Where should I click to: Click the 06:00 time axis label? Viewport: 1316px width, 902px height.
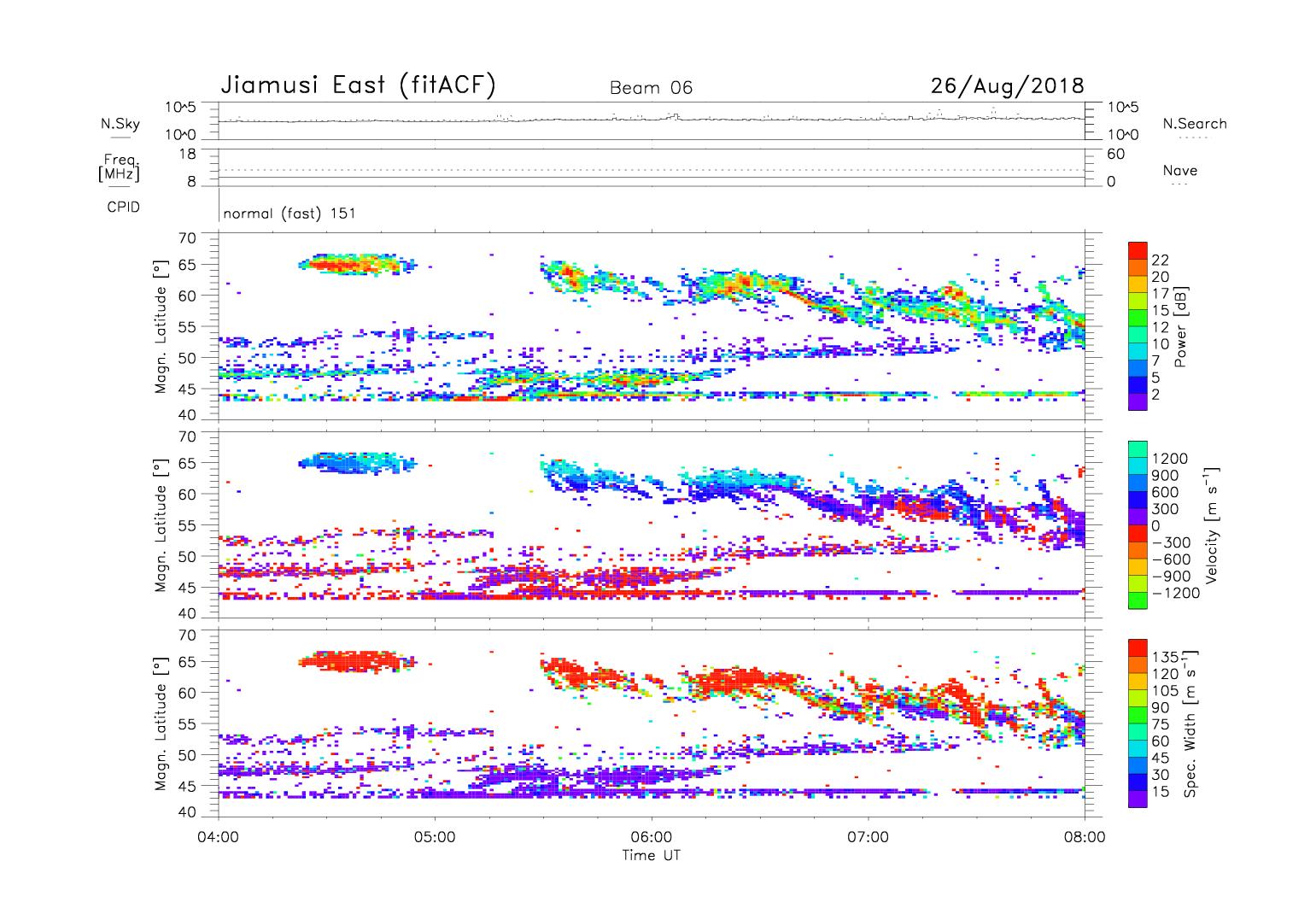click(x=651, y=837)
